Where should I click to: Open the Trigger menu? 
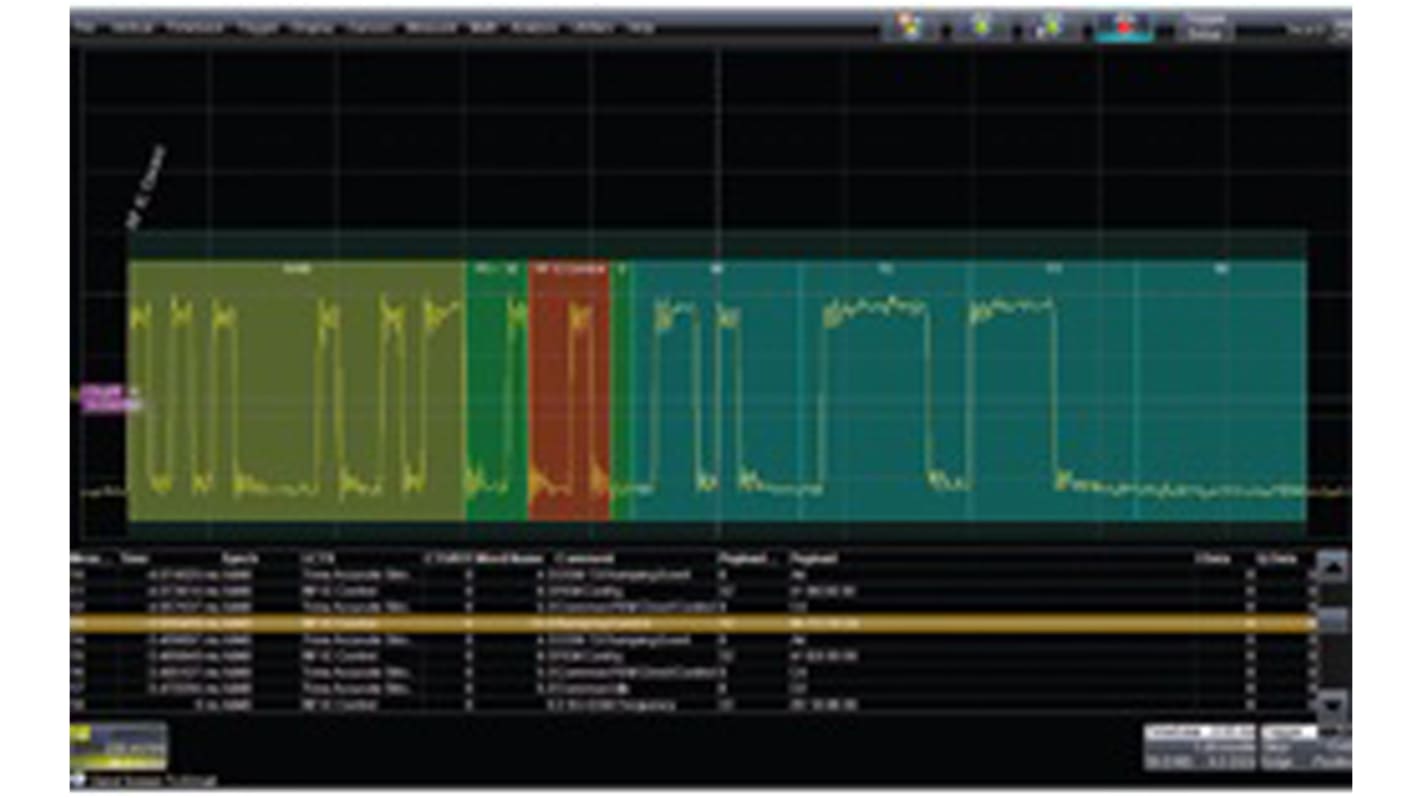[258, 27]
